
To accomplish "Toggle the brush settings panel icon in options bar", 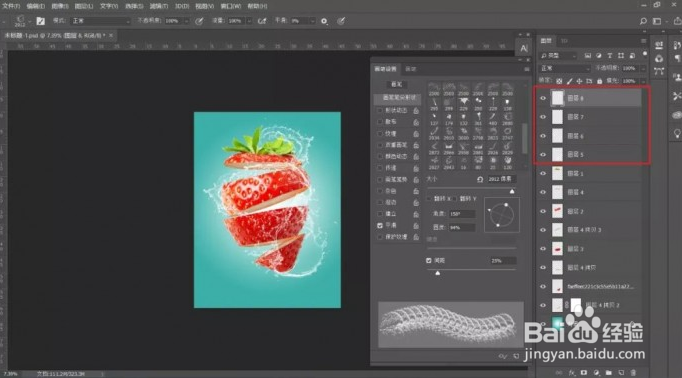I will (x=40, y=21).
